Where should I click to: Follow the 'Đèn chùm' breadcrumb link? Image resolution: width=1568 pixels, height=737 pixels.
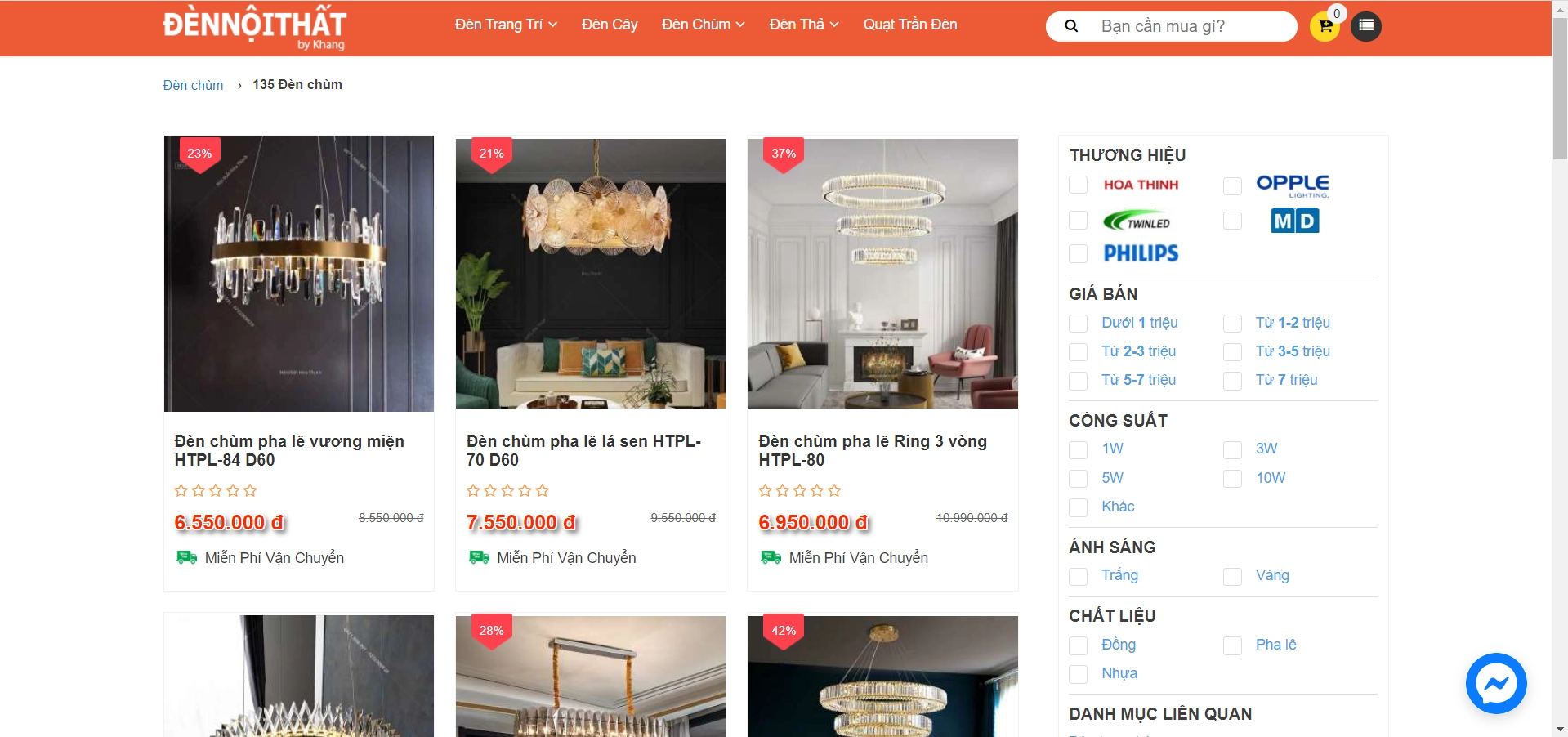coord(193,85)
